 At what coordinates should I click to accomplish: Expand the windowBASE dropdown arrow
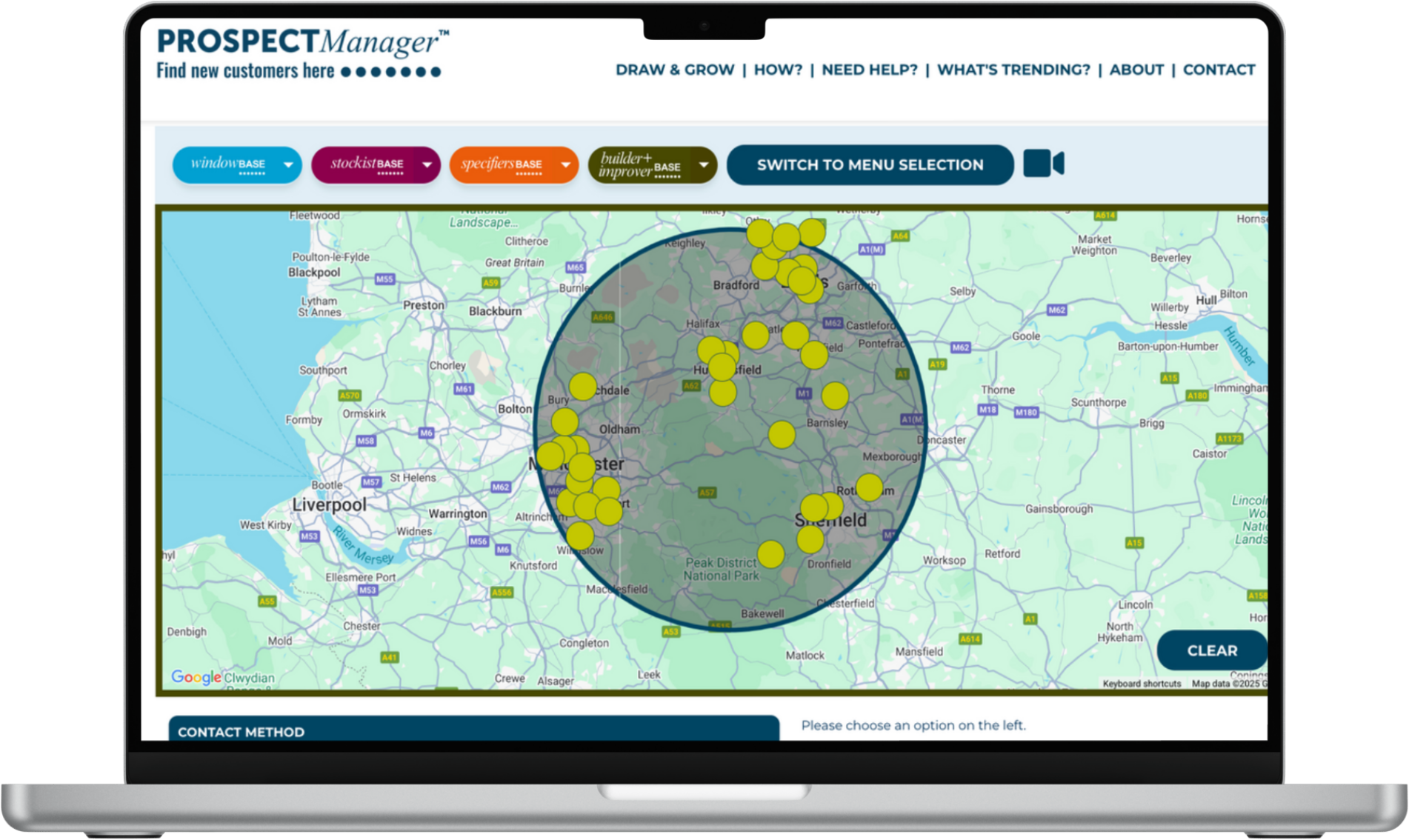tap(287, 164)
